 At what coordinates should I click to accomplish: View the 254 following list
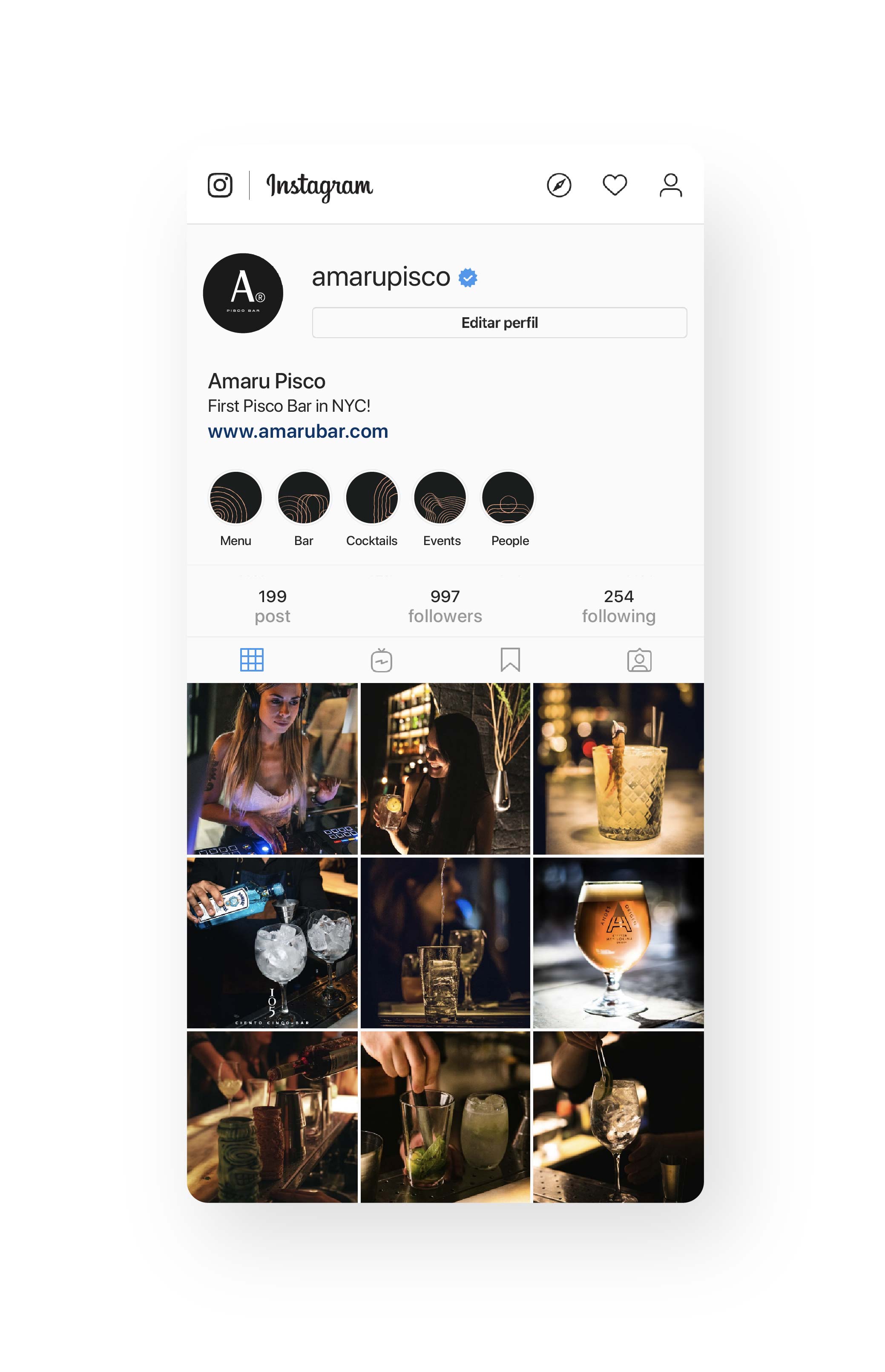618,606
